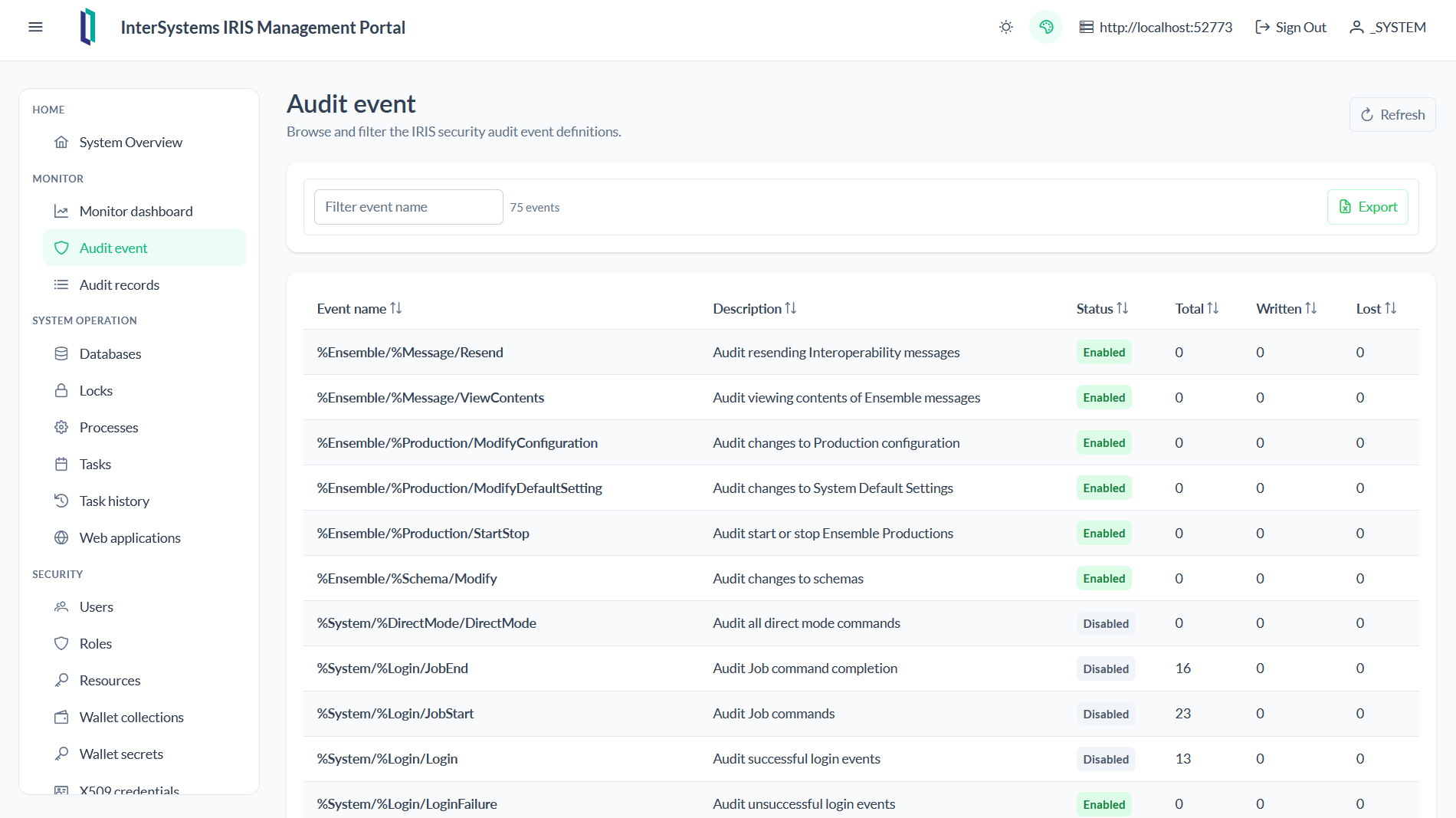Click Total value 13 for Login event
Viewport: 1456px width, 818px height.
[x=1183, y=759]
